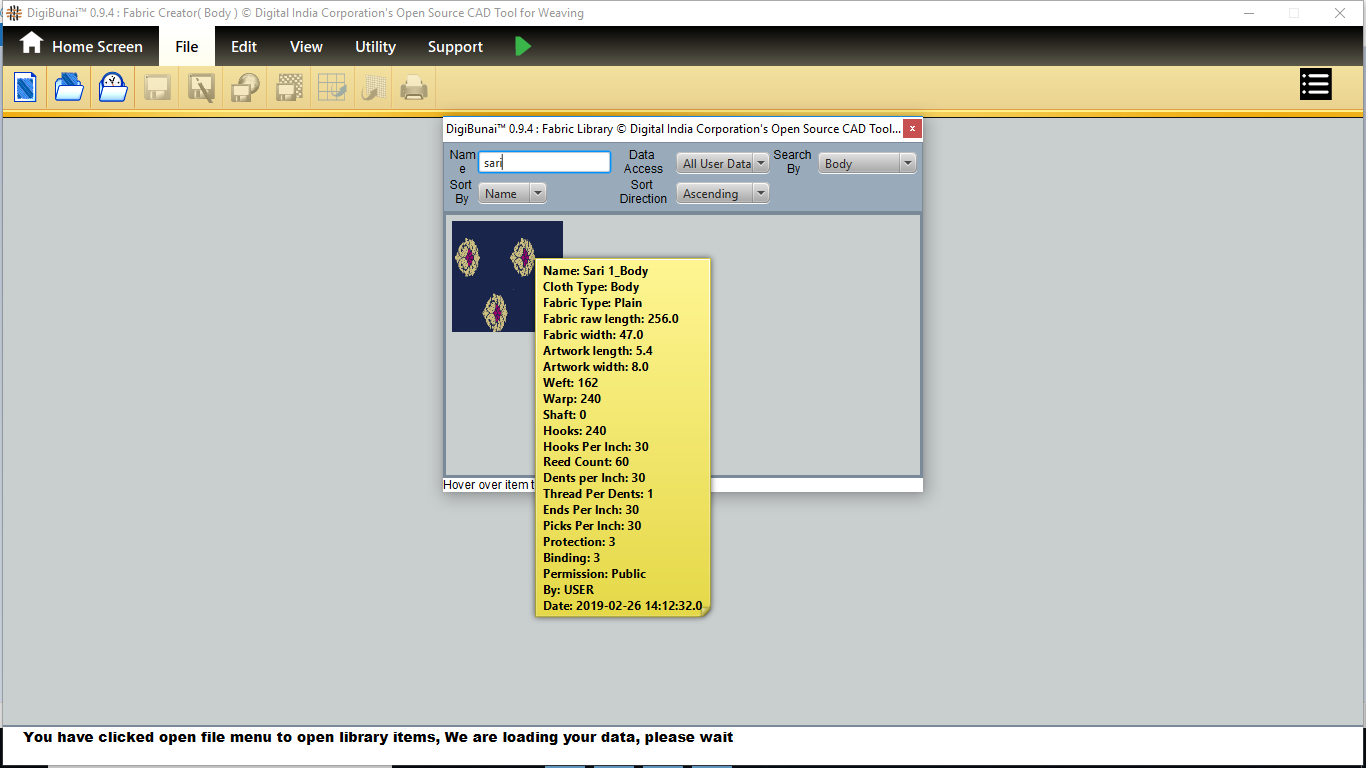
Task: Click the new fabric document icon
Action: [x=26, y=88]
